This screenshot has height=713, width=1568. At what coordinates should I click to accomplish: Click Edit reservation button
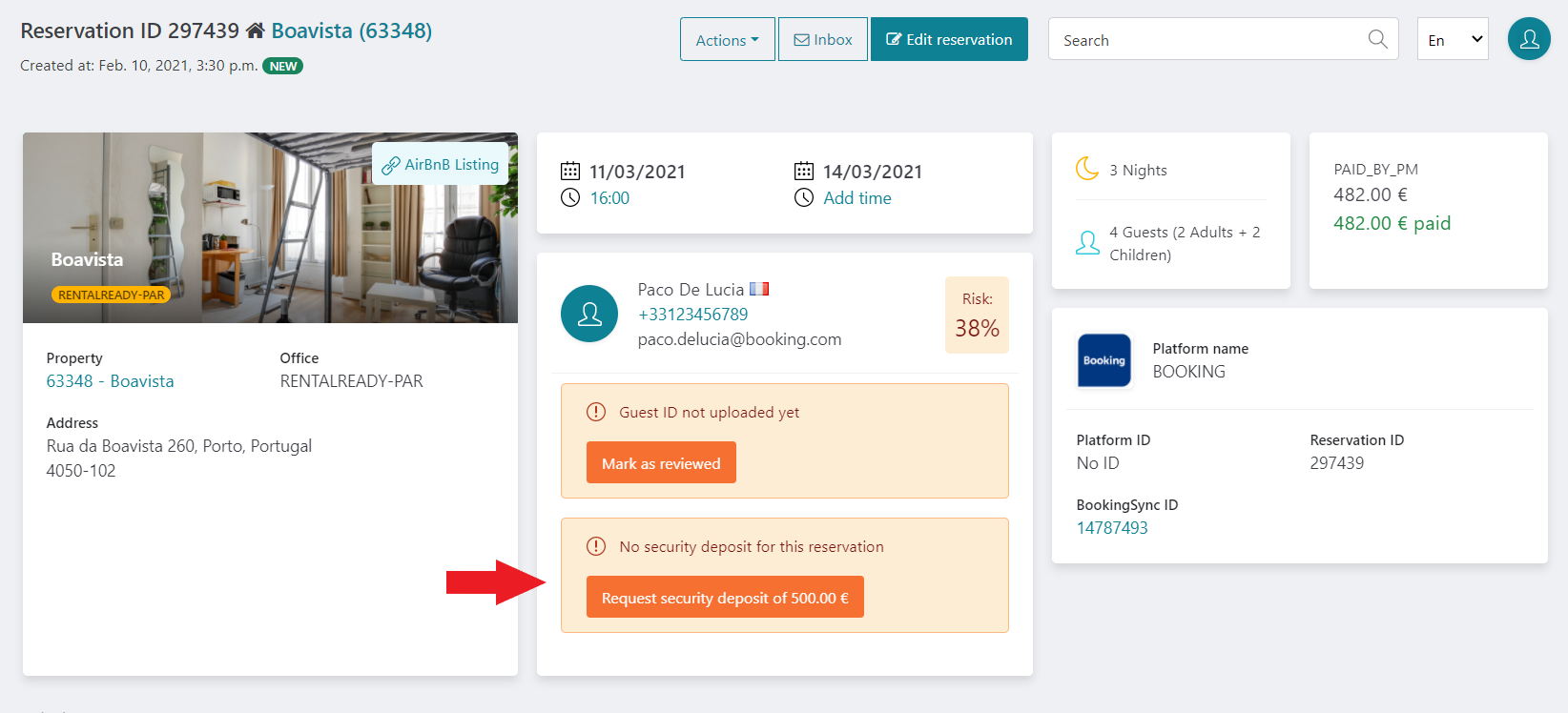[949, 39]
